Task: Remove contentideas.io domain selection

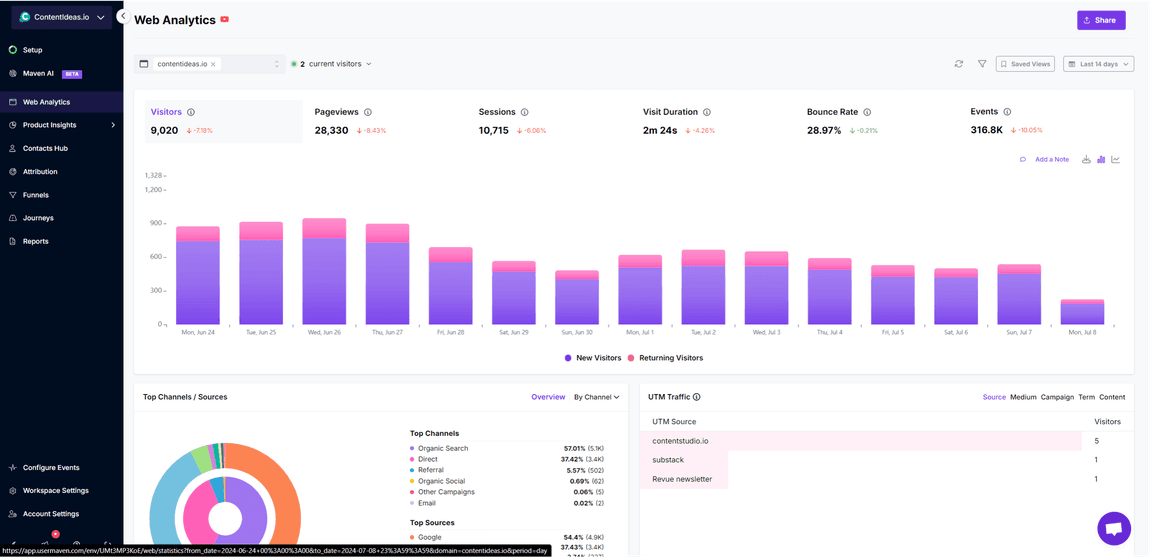Action: (213, 64)
